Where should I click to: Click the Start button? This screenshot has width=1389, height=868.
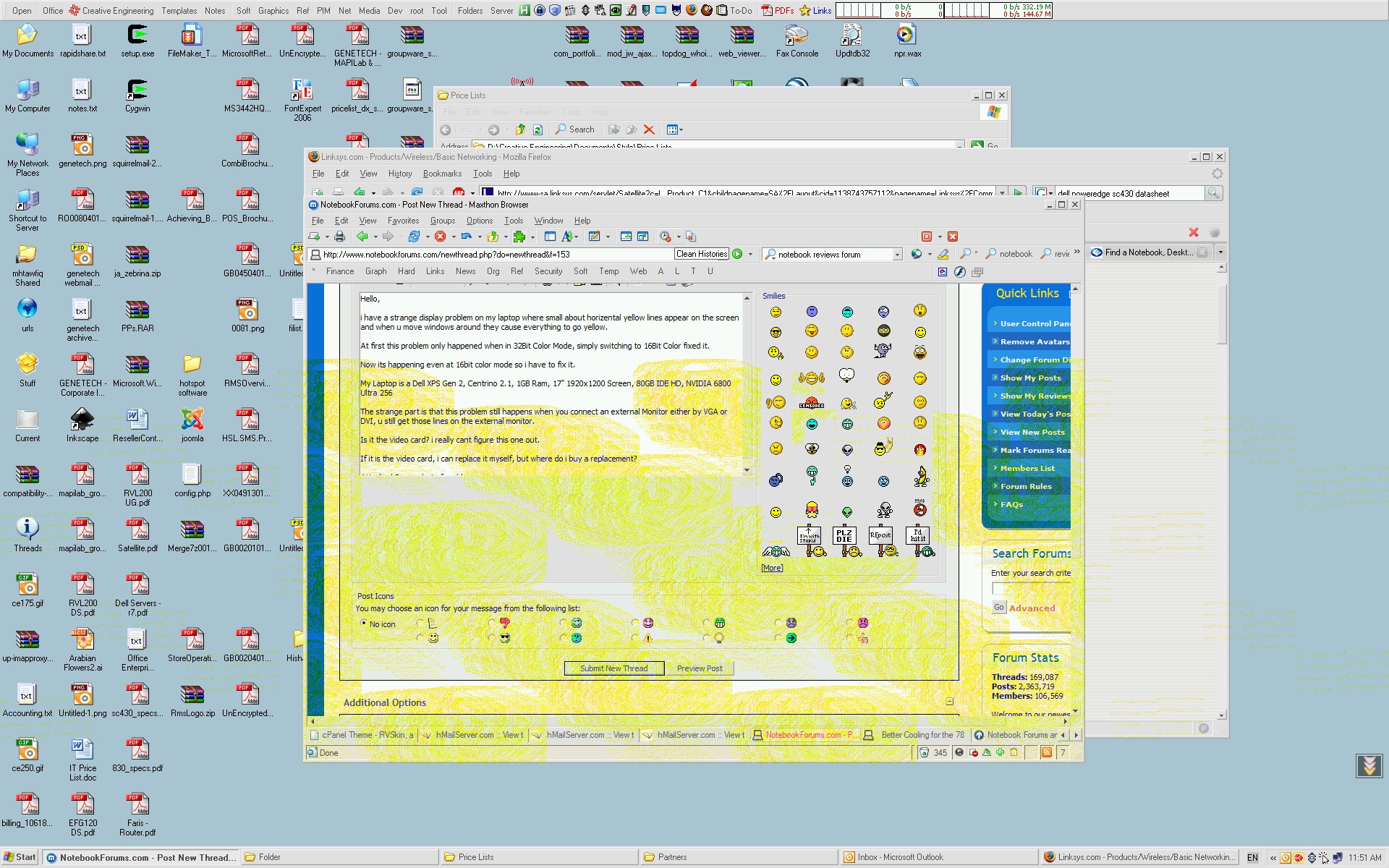coord(20,857)
